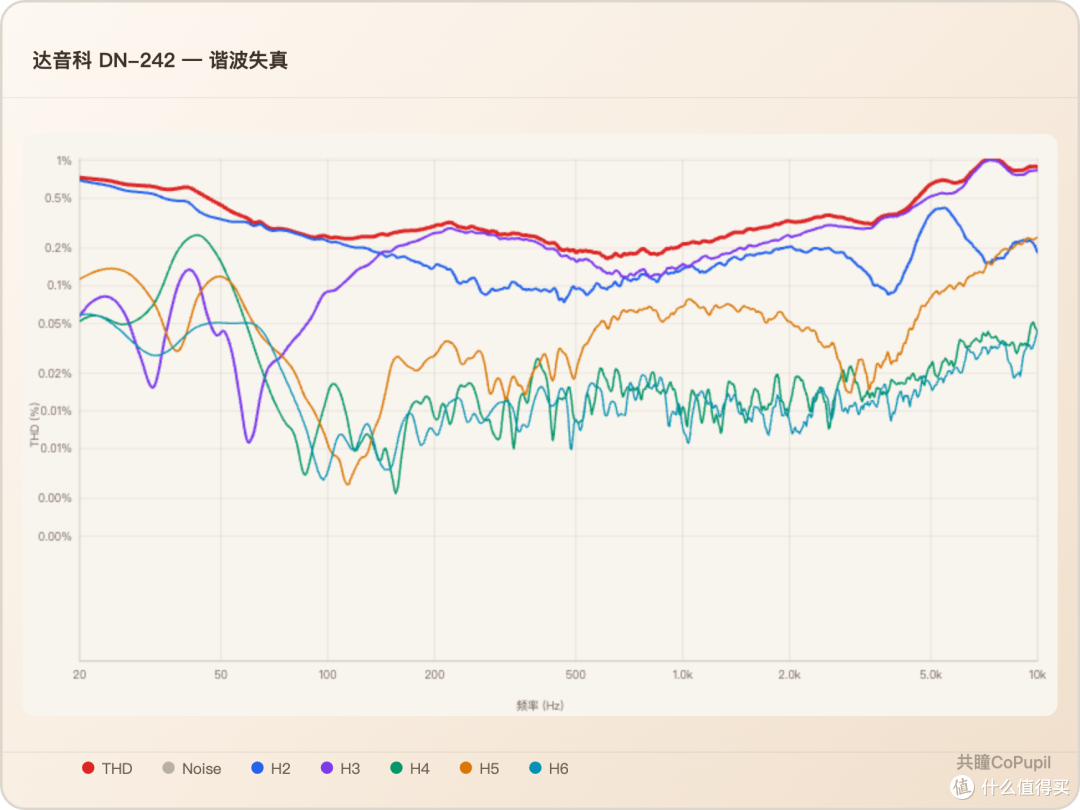This screenshot has width=1080, height=810.
Task: Click the purple H3 color dot
Action: [x=327, y=767]
